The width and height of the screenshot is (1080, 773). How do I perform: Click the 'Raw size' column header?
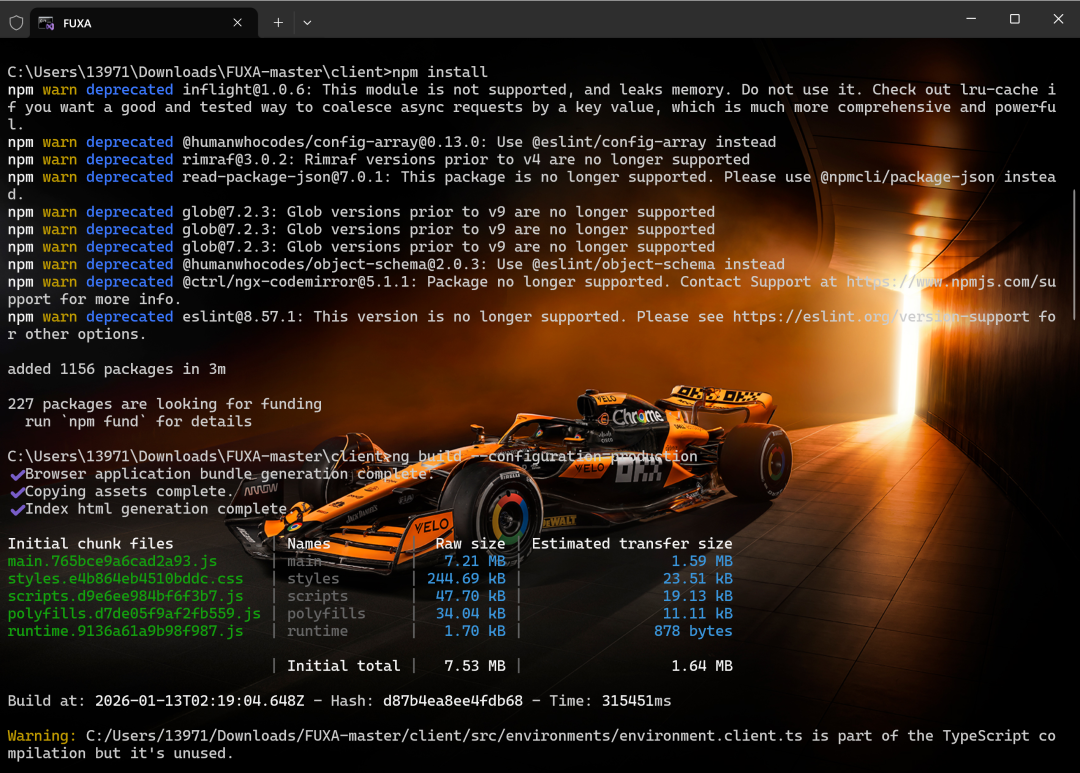point(470,544)
